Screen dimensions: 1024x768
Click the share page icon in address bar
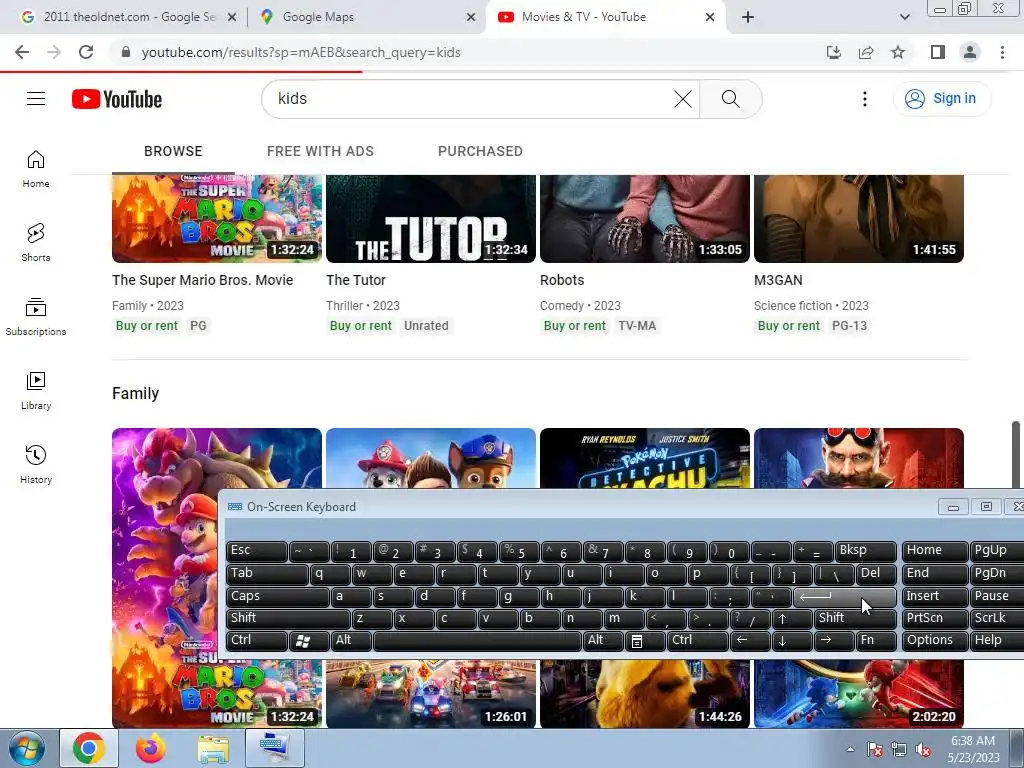tap(866, 52)
